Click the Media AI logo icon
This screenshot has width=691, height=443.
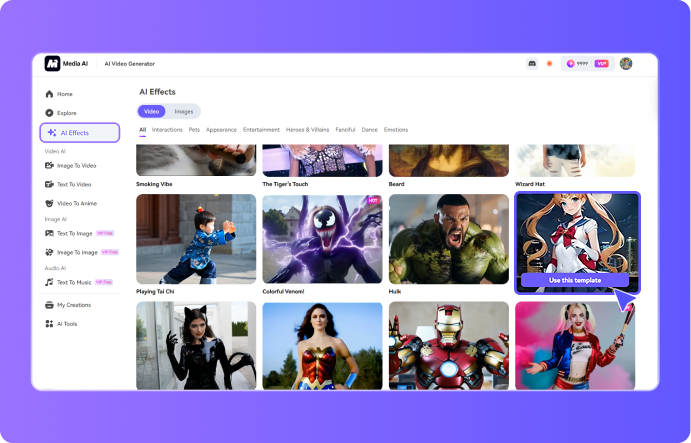tap(52, 63)
